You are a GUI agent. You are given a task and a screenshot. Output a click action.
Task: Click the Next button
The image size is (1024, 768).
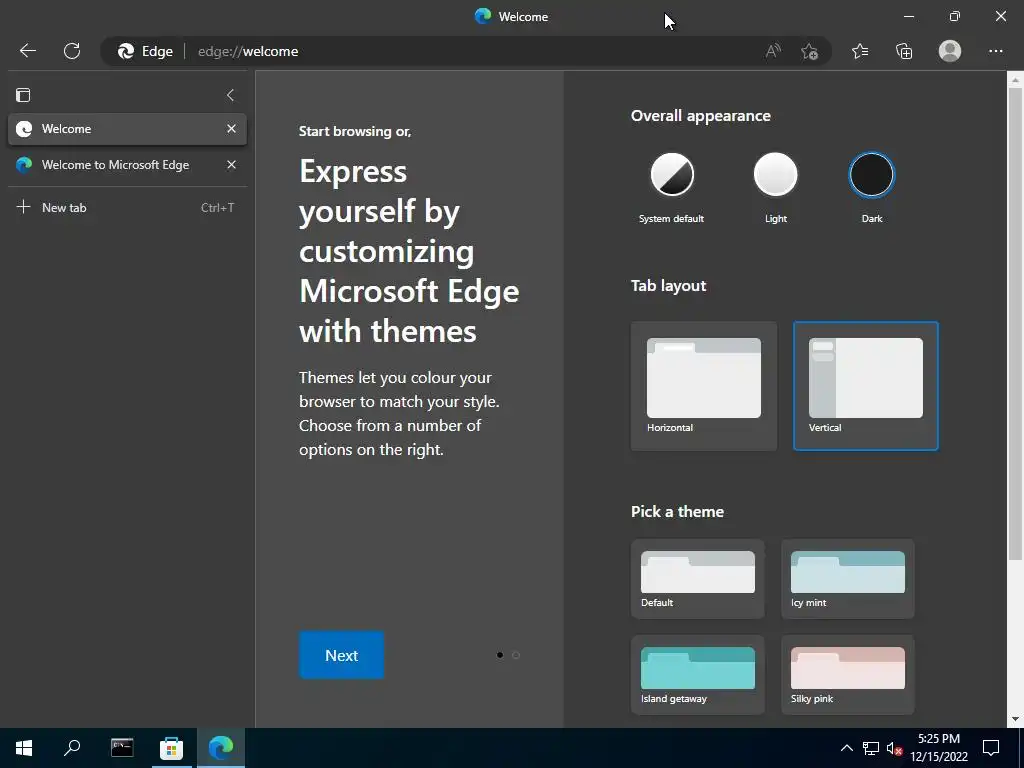342,655
